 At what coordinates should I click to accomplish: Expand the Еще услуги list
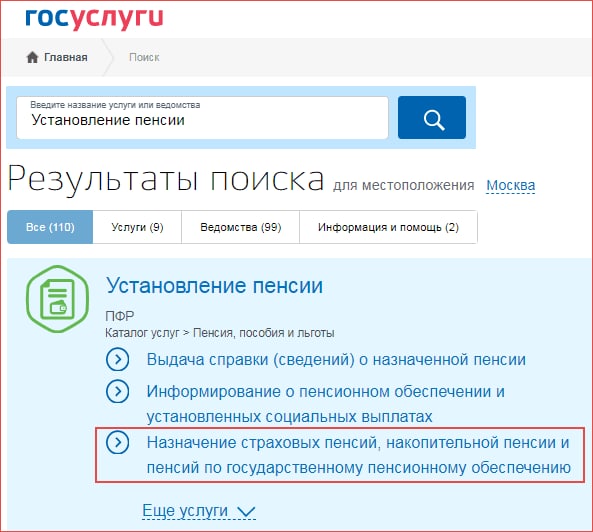tap(199, 511)
